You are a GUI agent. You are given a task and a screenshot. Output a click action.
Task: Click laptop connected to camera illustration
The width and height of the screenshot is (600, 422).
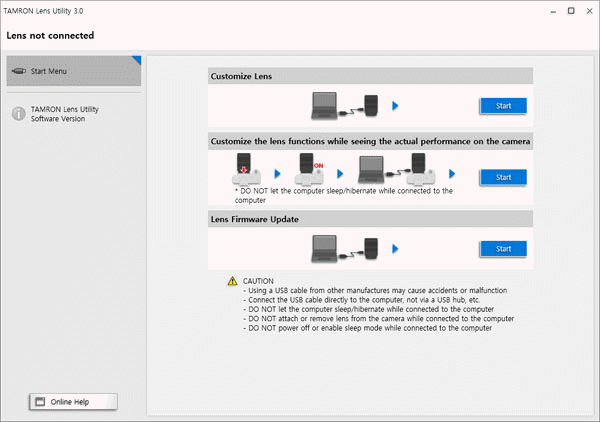[396, 169]
